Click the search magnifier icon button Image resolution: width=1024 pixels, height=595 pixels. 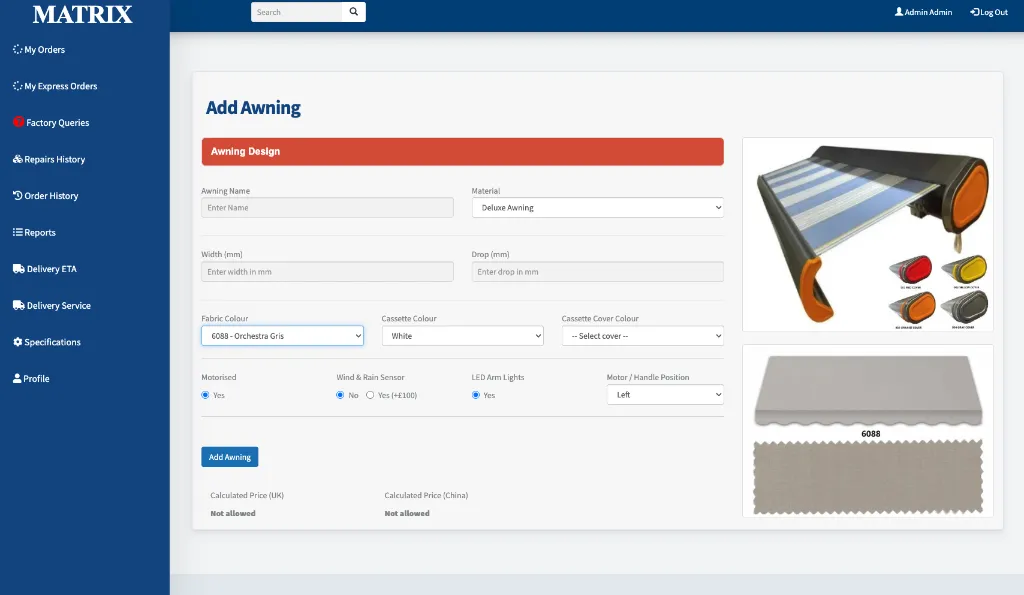click(353, 12)
